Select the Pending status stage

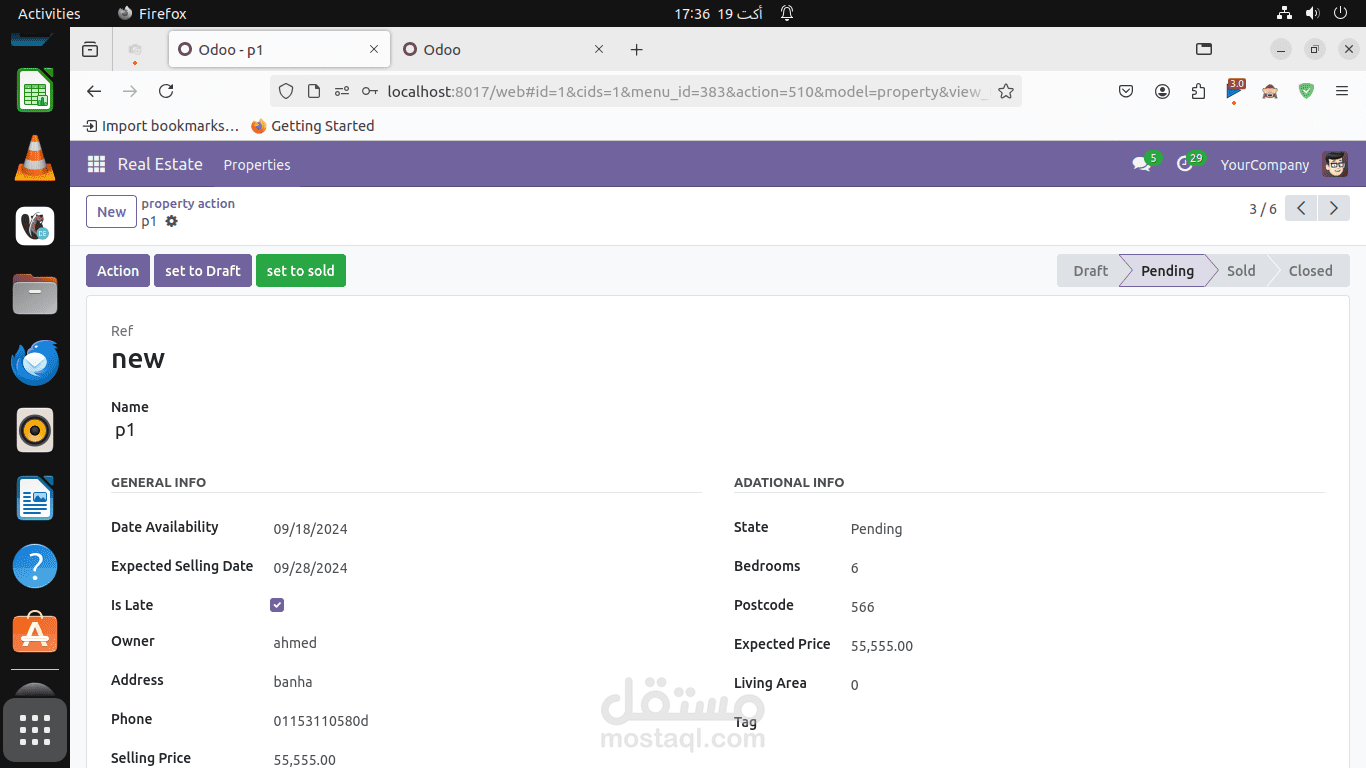point(1167,271)
